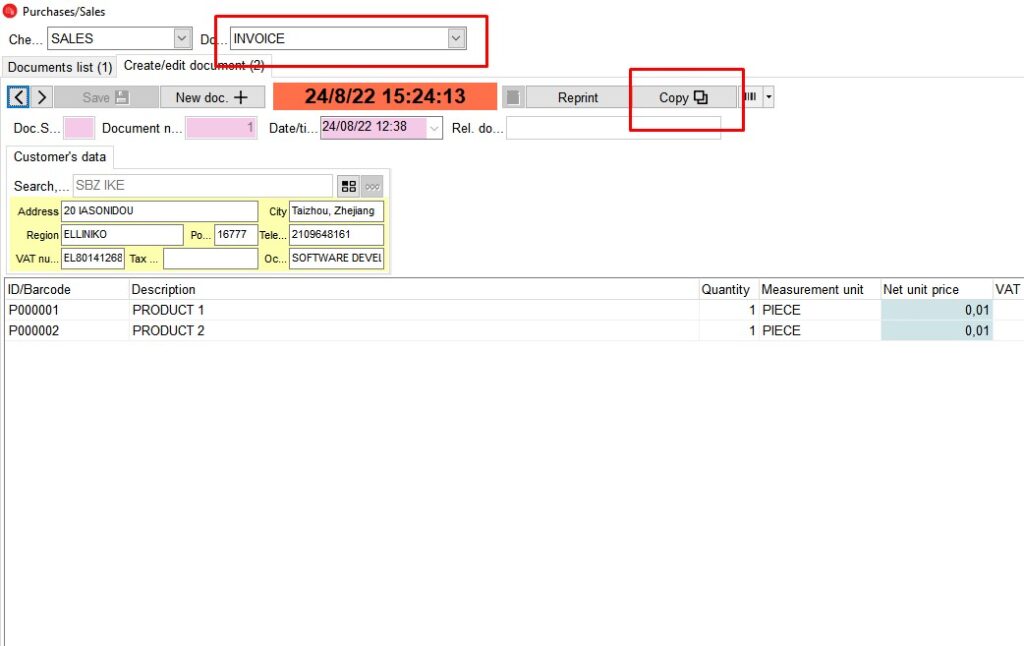1024x646 pixels.
Task: Click the barcode icon in toolbar
Action: [749, 97]
